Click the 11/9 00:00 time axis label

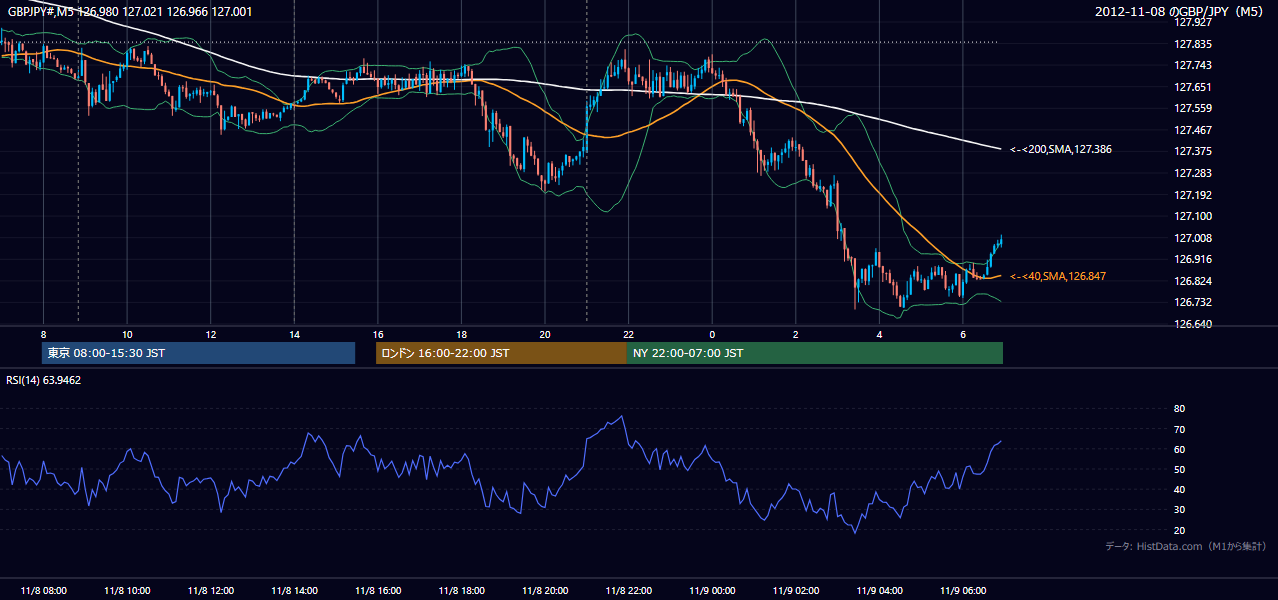pyautogui.click(x=711, y=590)
